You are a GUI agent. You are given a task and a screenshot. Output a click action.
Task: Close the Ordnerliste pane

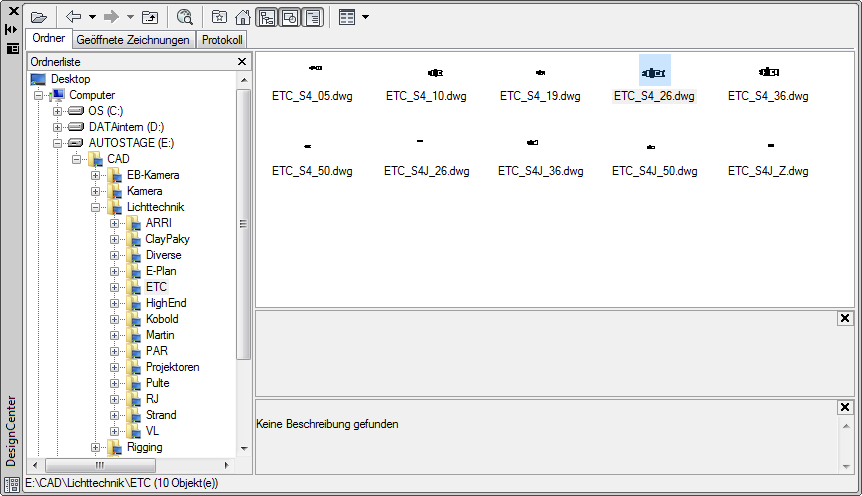242,62
